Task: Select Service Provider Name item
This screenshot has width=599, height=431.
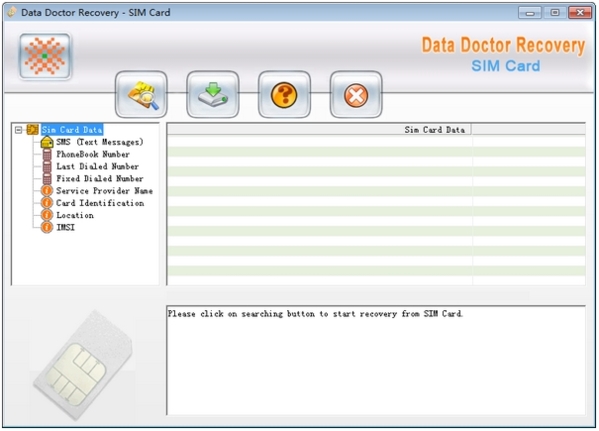Action: (104, 191)
